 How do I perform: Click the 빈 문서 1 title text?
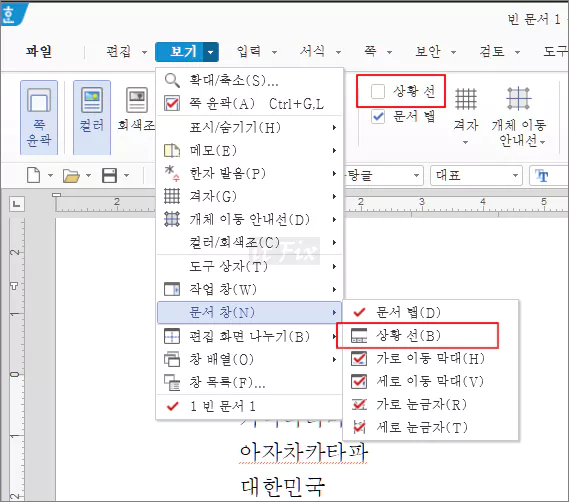534,19
